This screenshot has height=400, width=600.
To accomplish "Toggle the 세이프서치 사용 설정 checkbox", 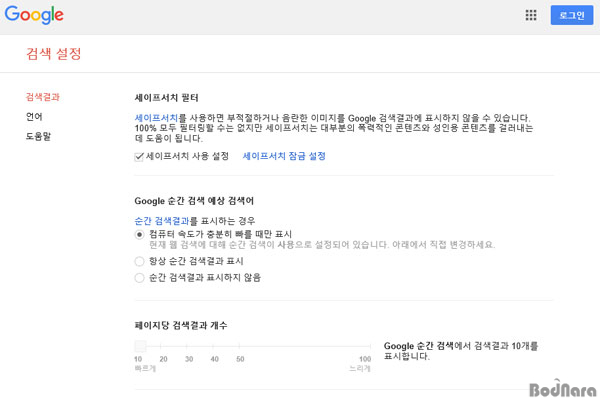I will click(139, 157).
